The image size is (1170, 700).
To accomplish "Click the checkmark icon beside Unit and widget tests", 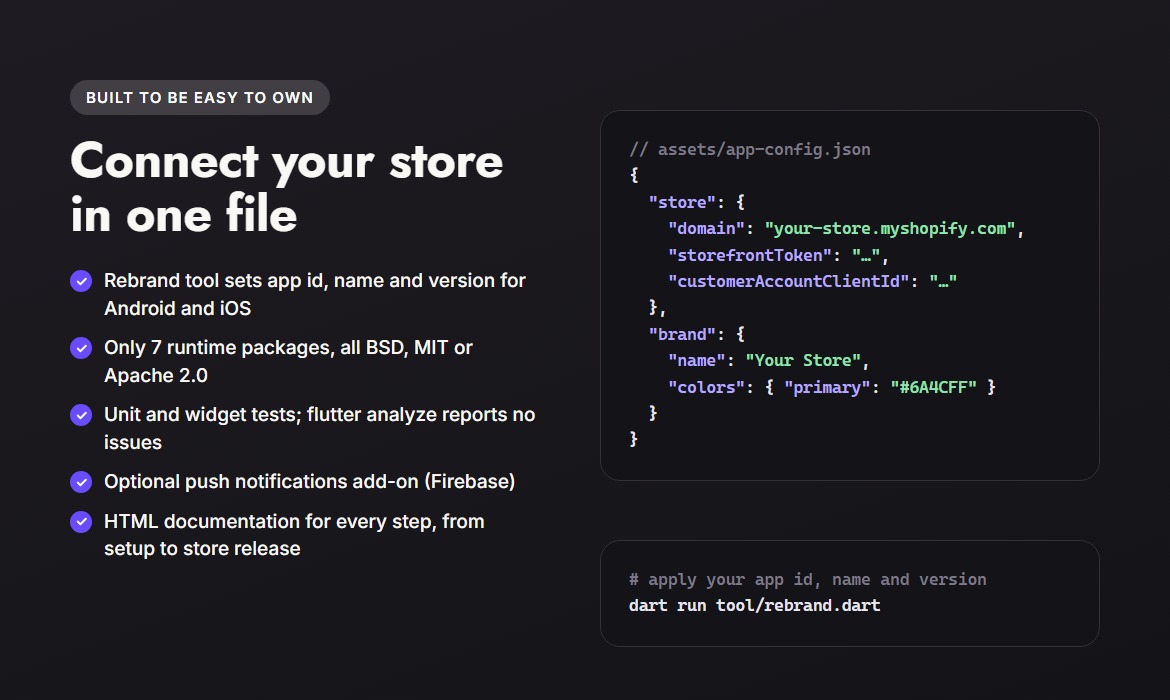I will 81,416.
